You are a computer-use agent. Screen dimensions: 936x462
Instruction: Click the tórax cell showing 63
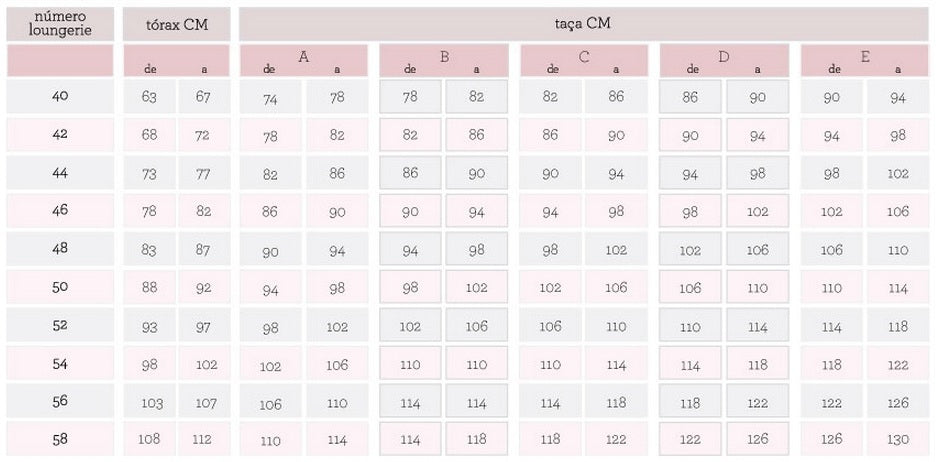(x=150, y=97)
